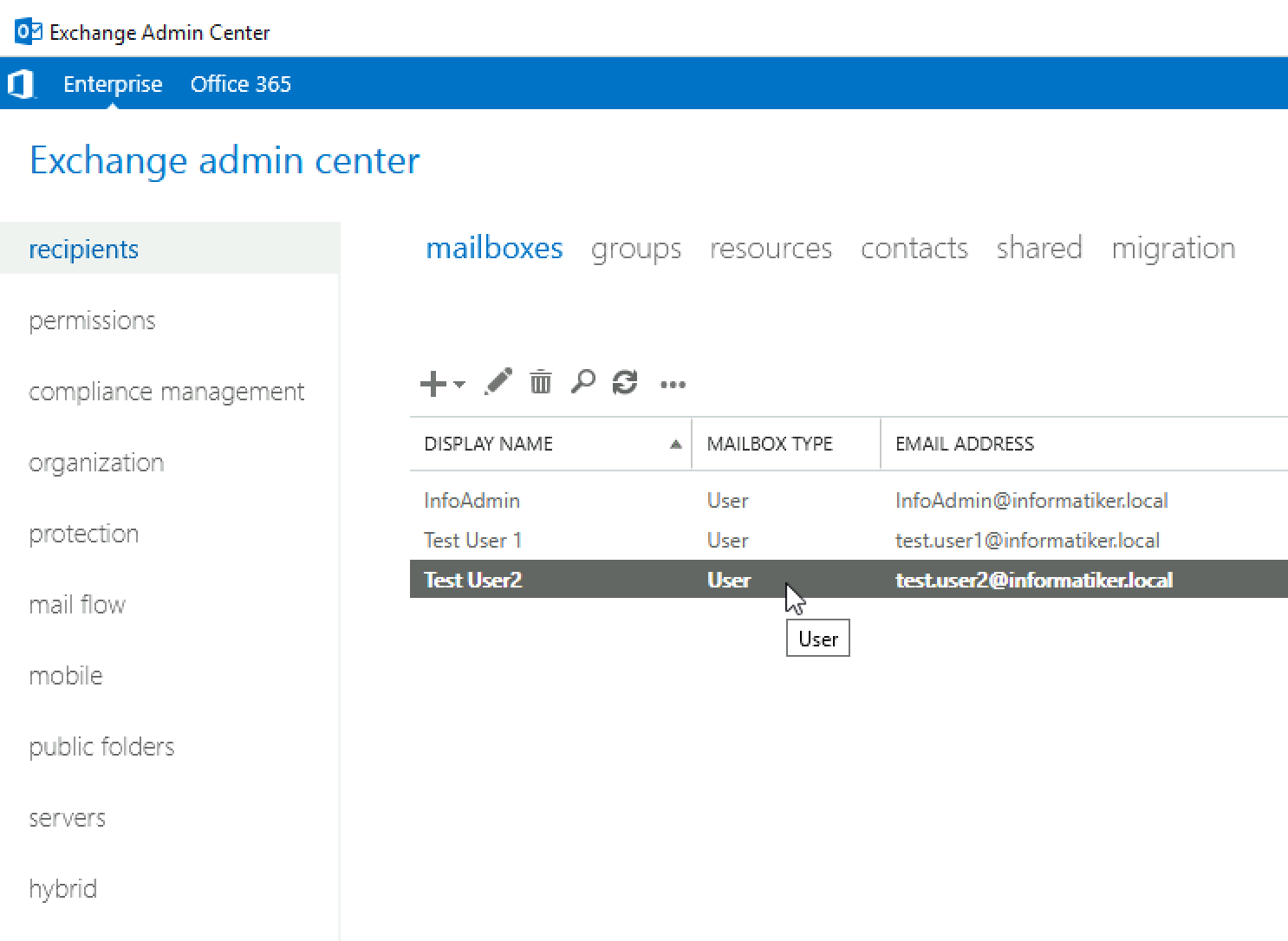Image resolution: width=1288 pixels, height=941 pixels.
Task: Open the dropdown arrow beside the plus icon
Action: (x=459, y=384)
